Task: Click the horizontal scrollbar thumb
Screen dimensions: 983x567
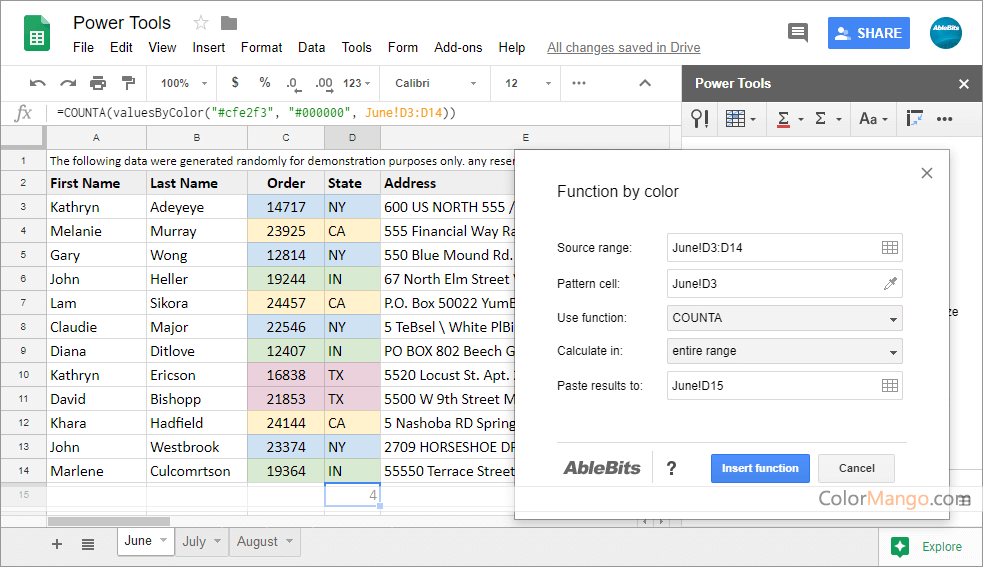Action: point(108,522)
